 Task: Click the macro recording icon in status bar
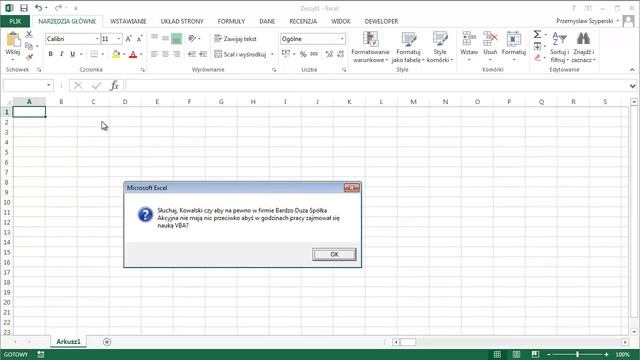tap(41, 354)
